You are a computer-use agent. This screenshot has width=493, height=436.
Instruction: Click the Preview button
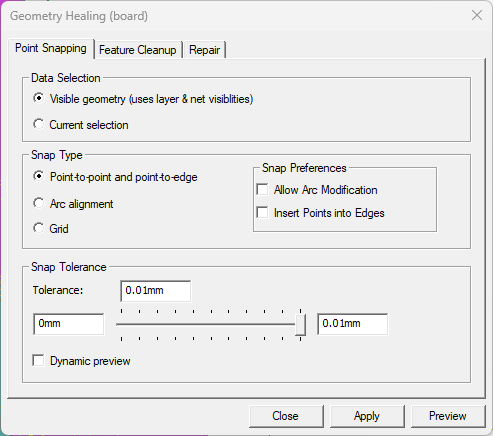pos(448,416)
